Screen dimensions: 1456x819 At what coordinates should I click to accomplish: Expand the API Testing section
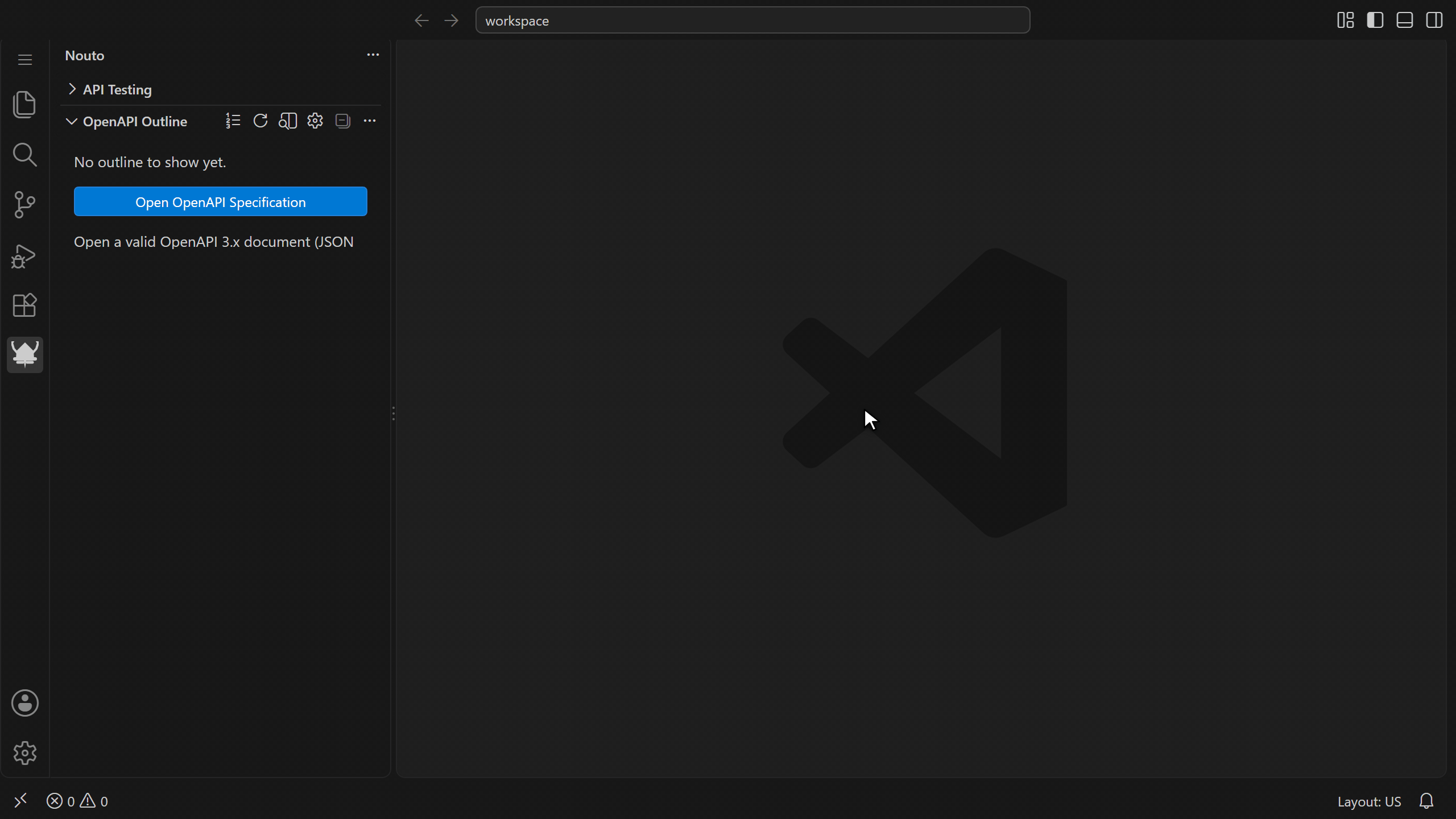pos(221,89)
